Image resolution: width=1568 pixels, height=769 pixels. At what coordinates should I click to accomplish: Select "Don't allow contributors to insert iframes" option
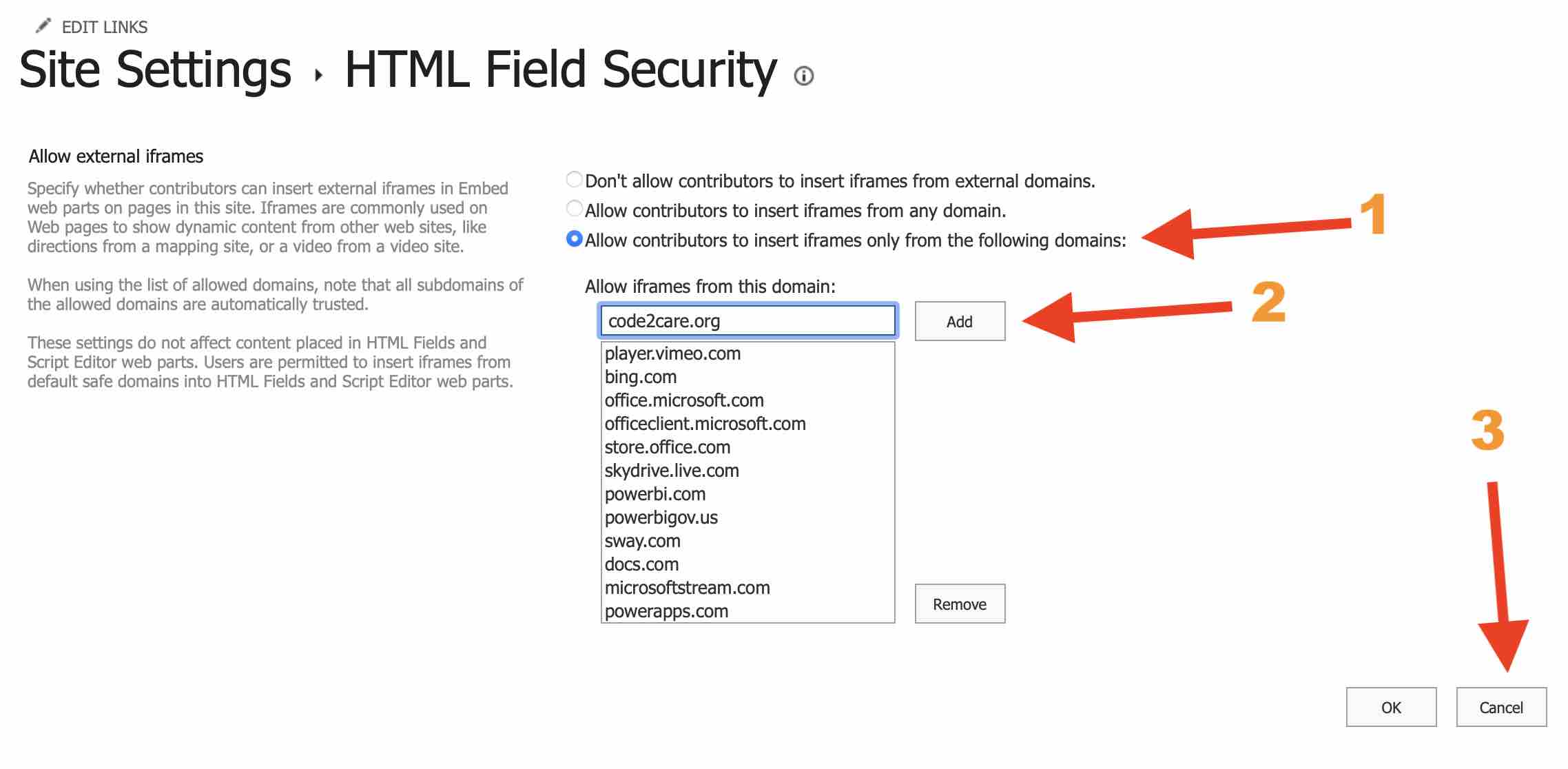pos(572,179)
